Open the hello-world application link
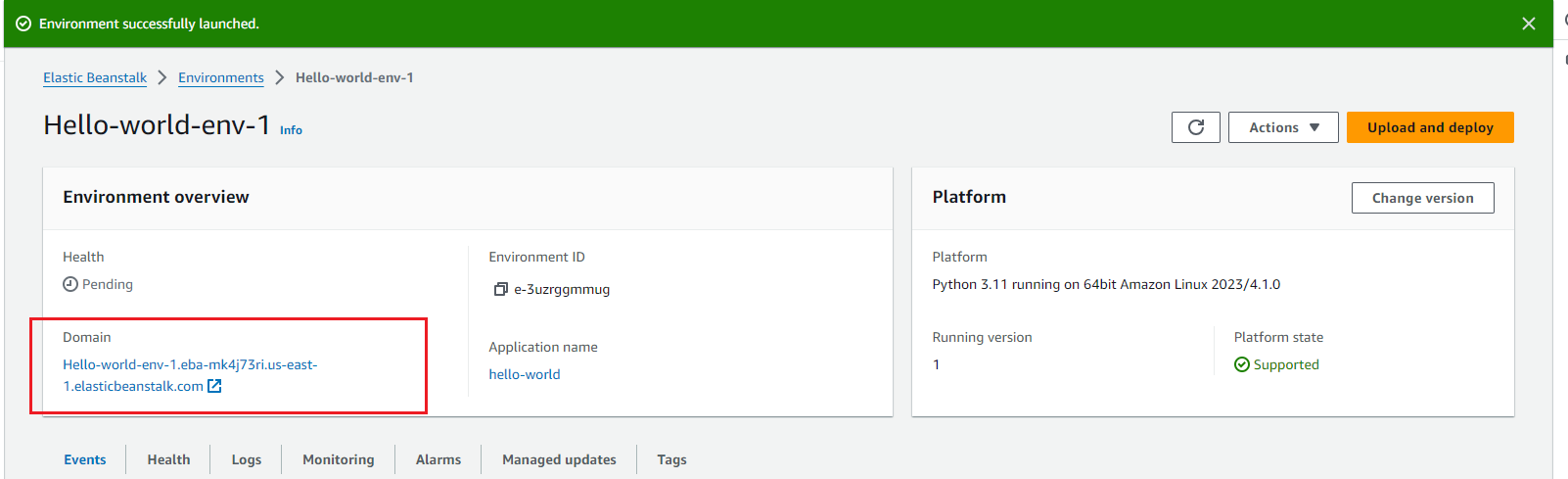The image size is (1568, 479). (x=525, y=374)
